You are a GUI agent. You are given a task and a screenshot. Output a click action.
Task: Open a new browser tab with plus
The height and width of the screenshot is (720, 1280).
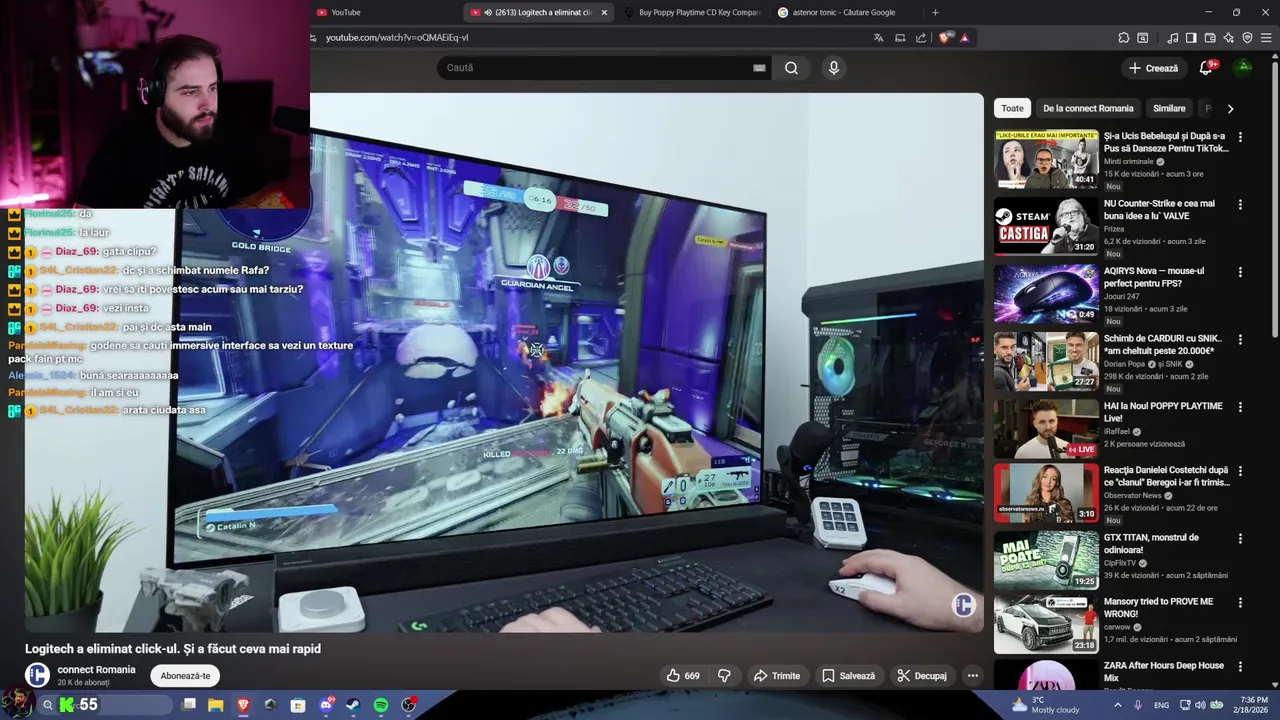coord(935,12)
